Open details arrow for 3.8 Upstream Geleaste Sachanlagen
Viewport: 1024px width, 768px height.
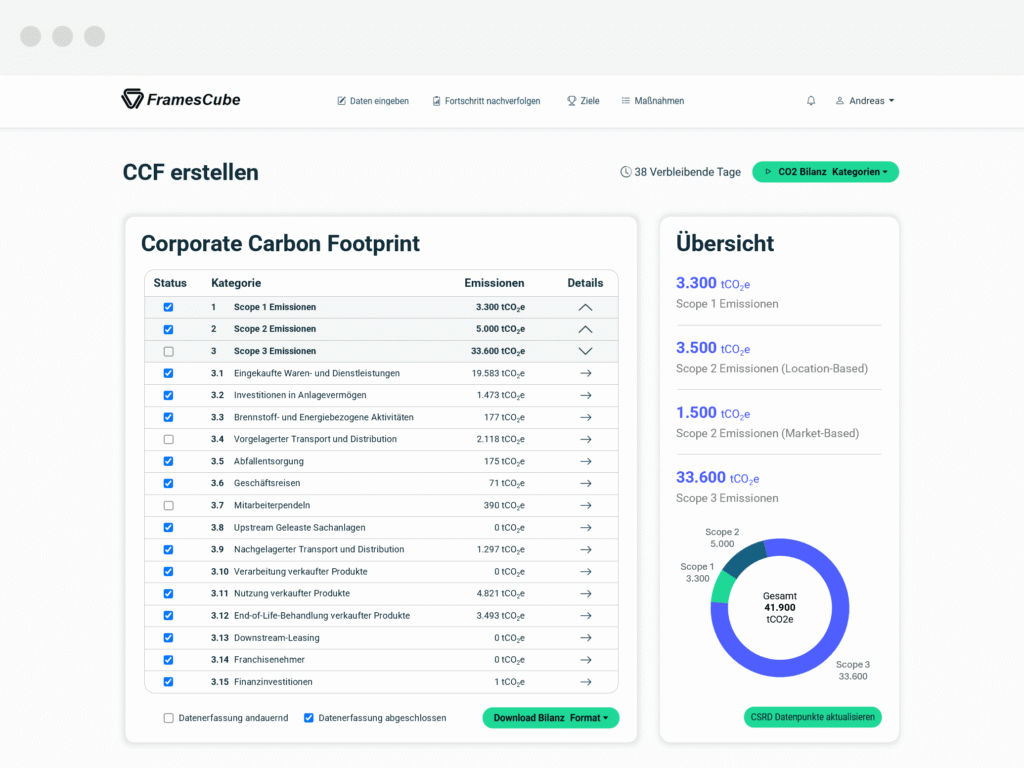(x=586, y=528)
